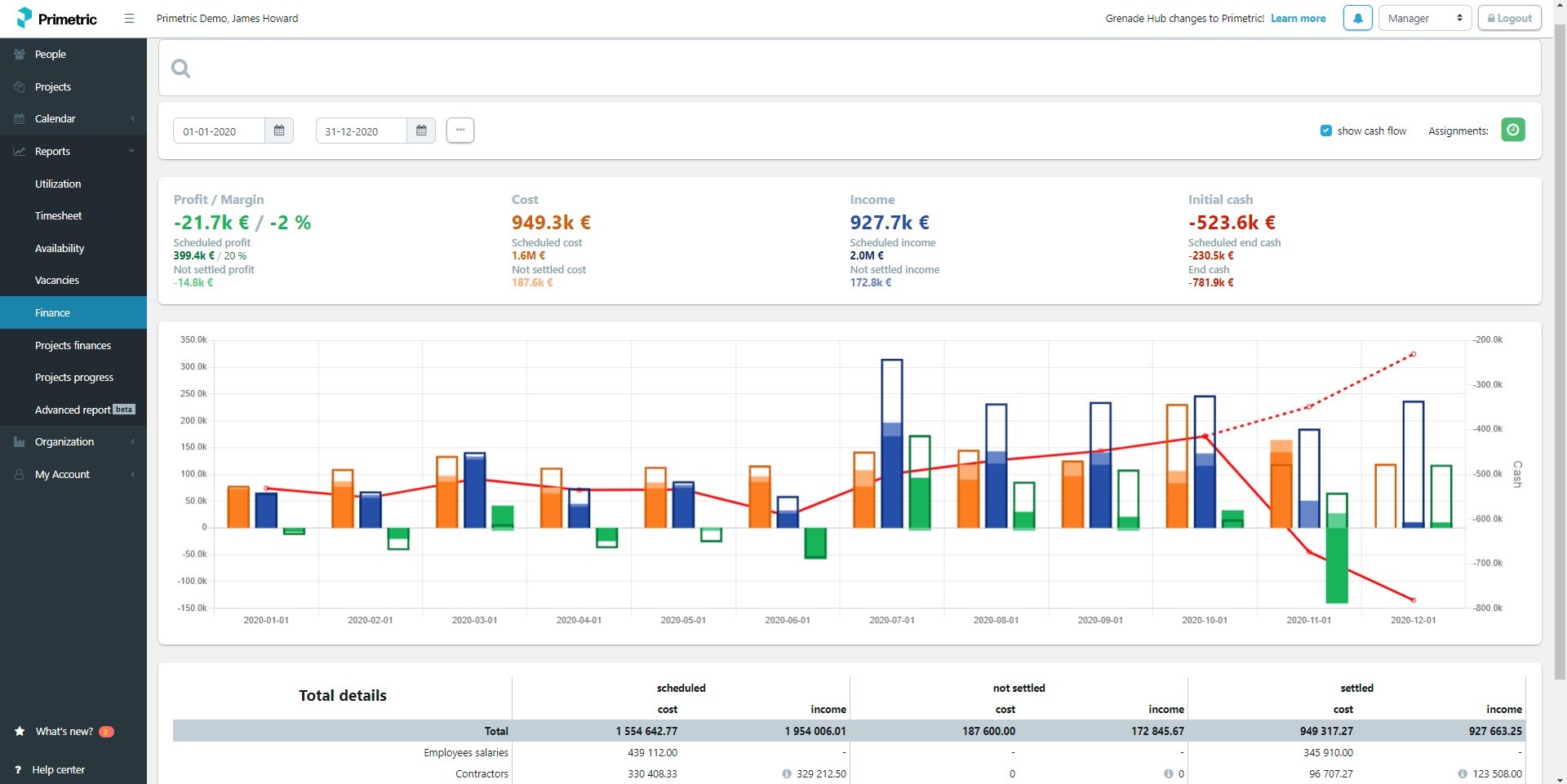This screenshot has width=1567, height=784.
Task: Open Projects finances report
Action: tap(73, 345)
